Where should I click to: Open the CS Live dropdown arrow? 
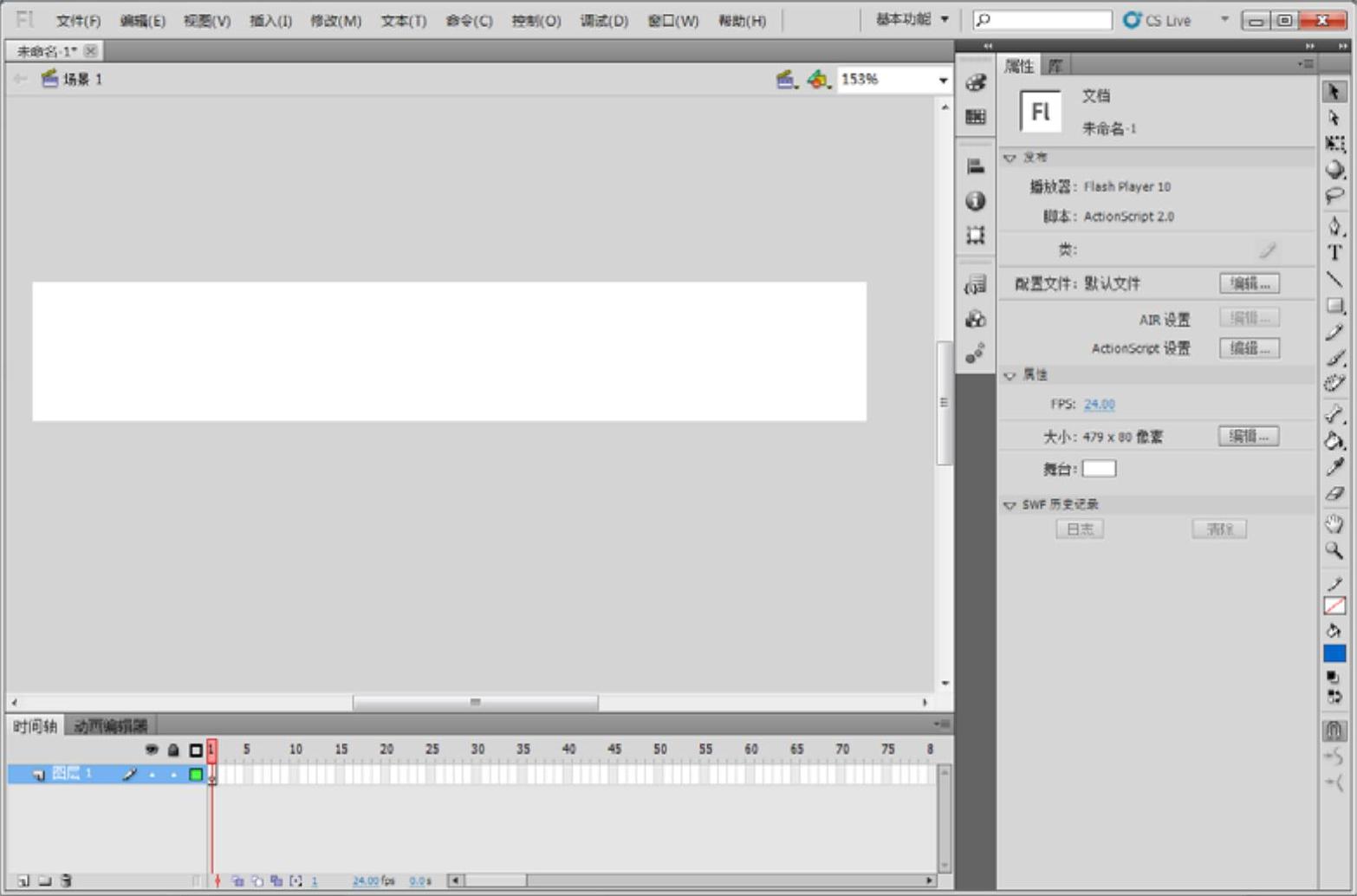click(x=1224, y=19)
